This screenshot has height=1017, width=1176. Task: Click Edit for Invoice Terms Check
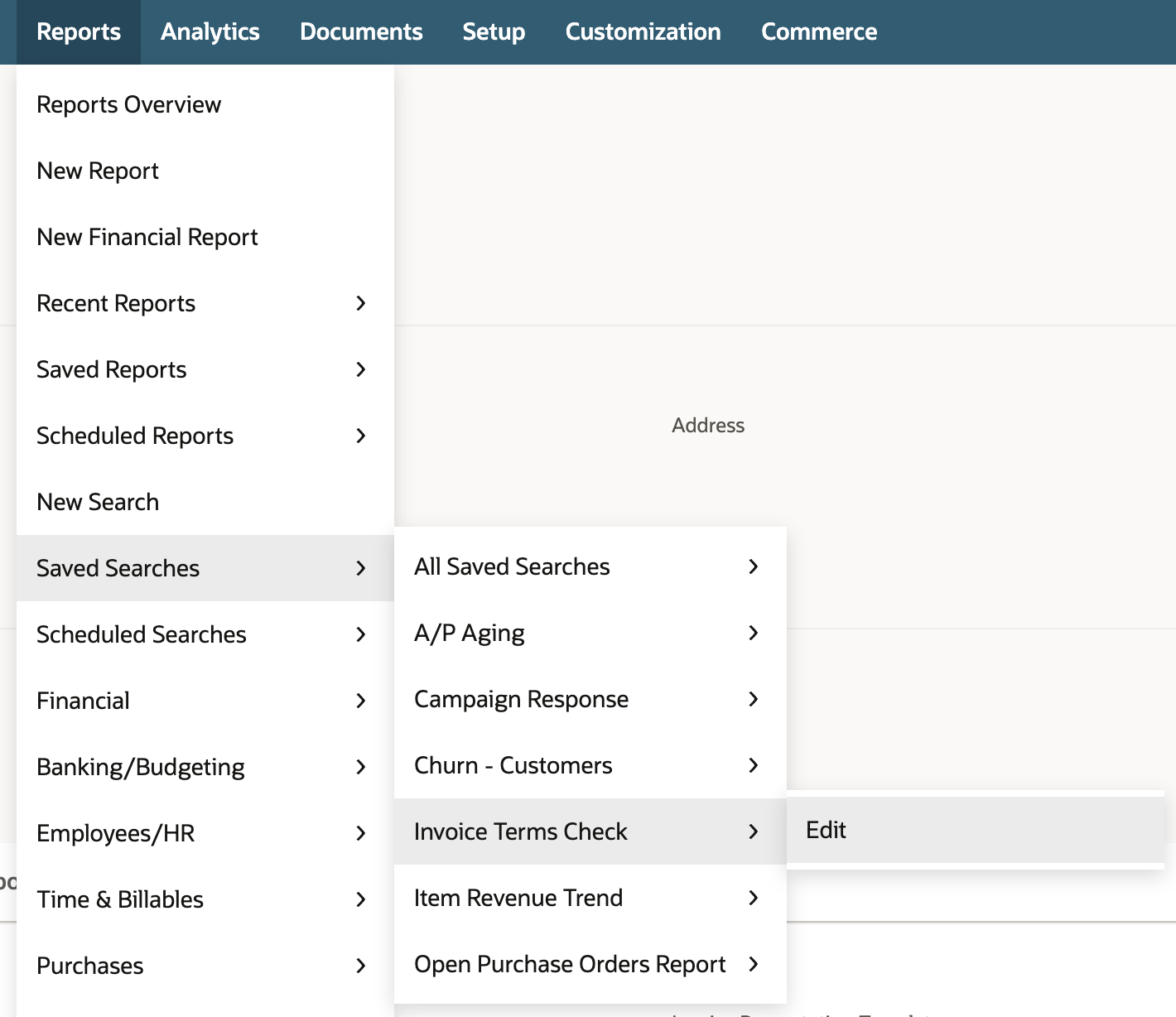tap(976, 830)
